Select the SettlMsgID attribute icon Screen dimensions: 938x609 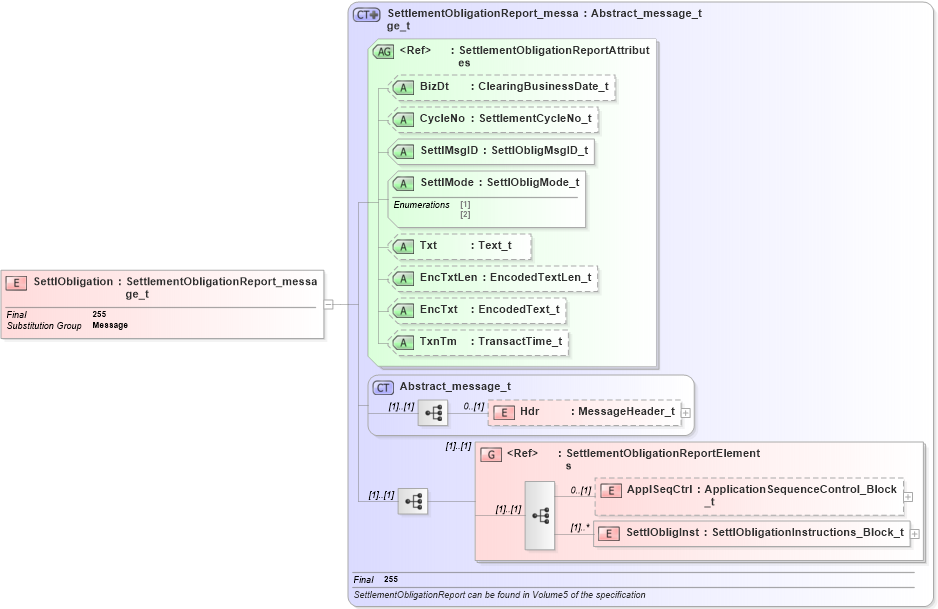coord(404,152)
